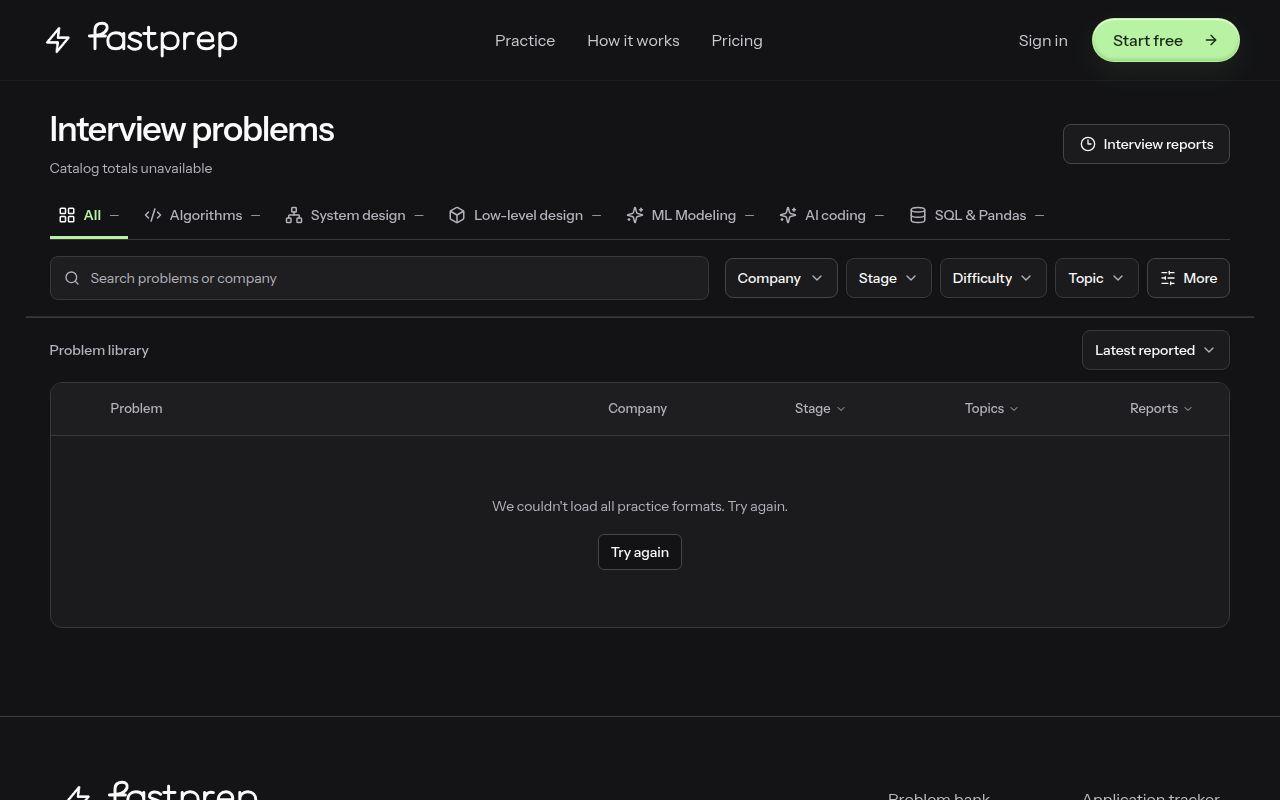The image size is (1280, 800).
Task: Open the Topic filter dropdown
Action: coord(1097,278)
